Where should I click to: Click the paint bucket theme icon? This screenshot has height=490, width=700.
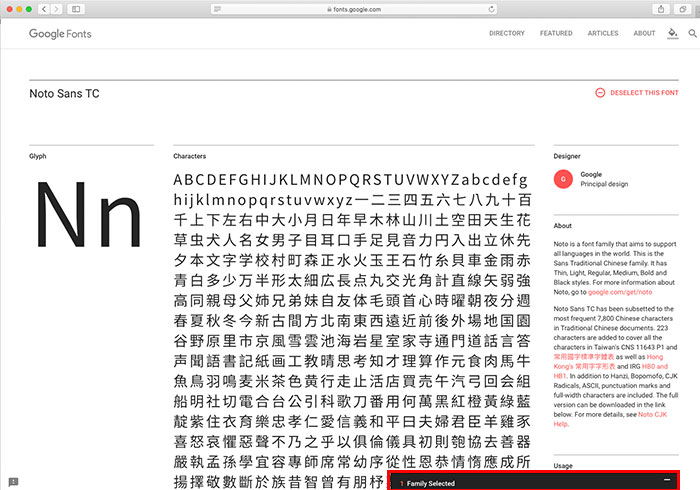click(x=673, y=33)
